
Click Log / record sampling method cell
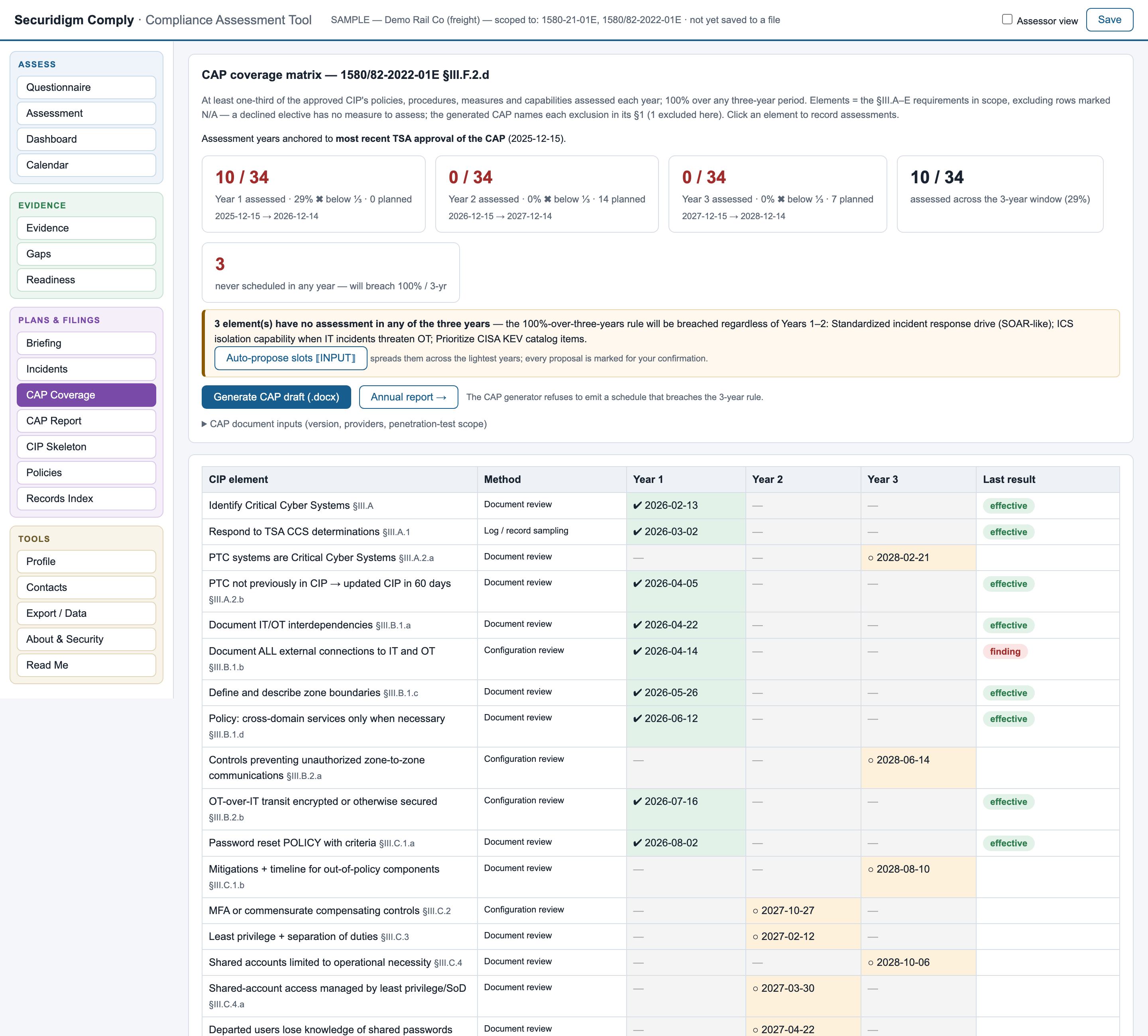pos(552,532)
